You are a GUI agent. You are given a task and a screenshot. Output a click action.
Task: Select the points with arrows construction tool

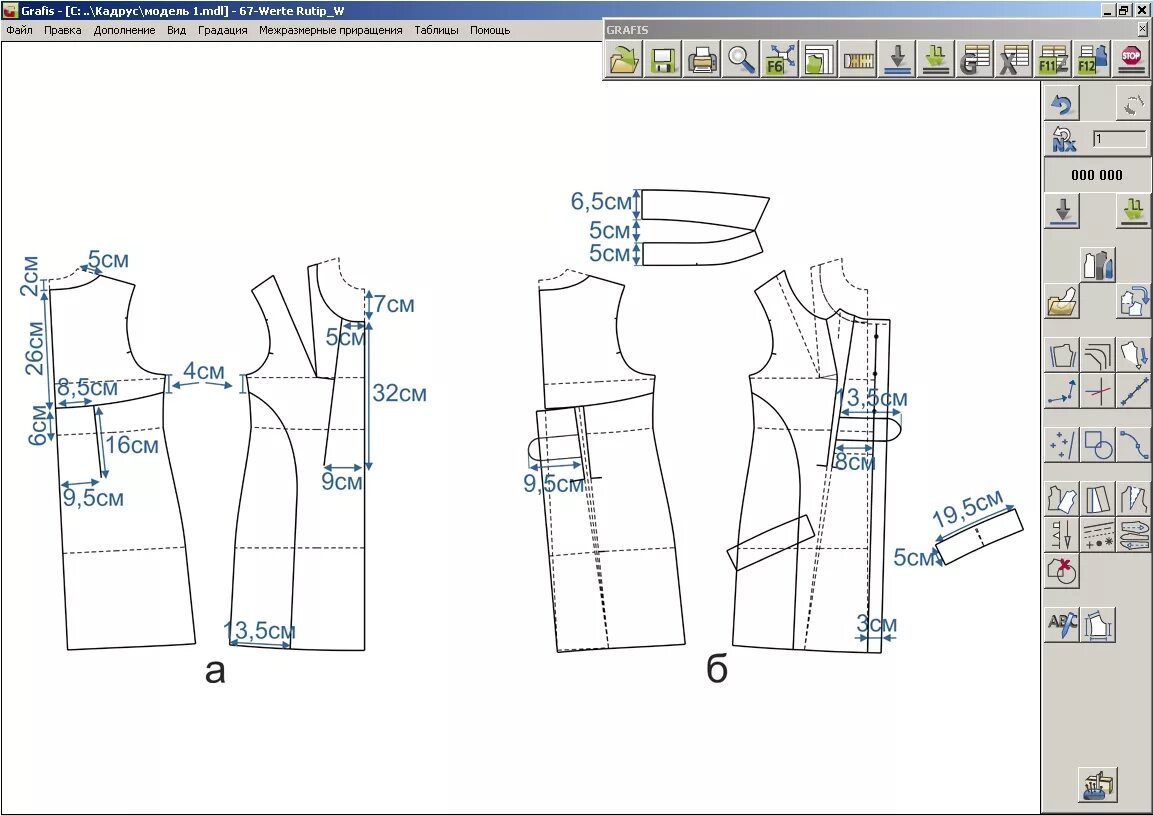1062,390
